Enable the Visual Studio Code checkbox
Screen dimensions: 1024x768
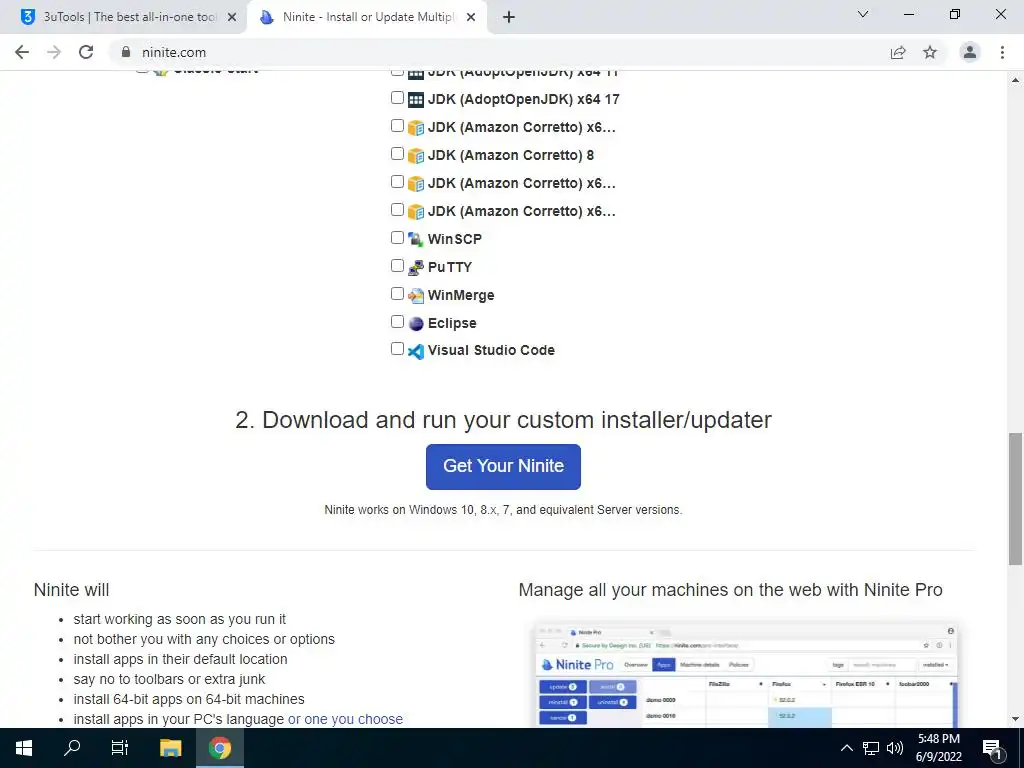397,349
